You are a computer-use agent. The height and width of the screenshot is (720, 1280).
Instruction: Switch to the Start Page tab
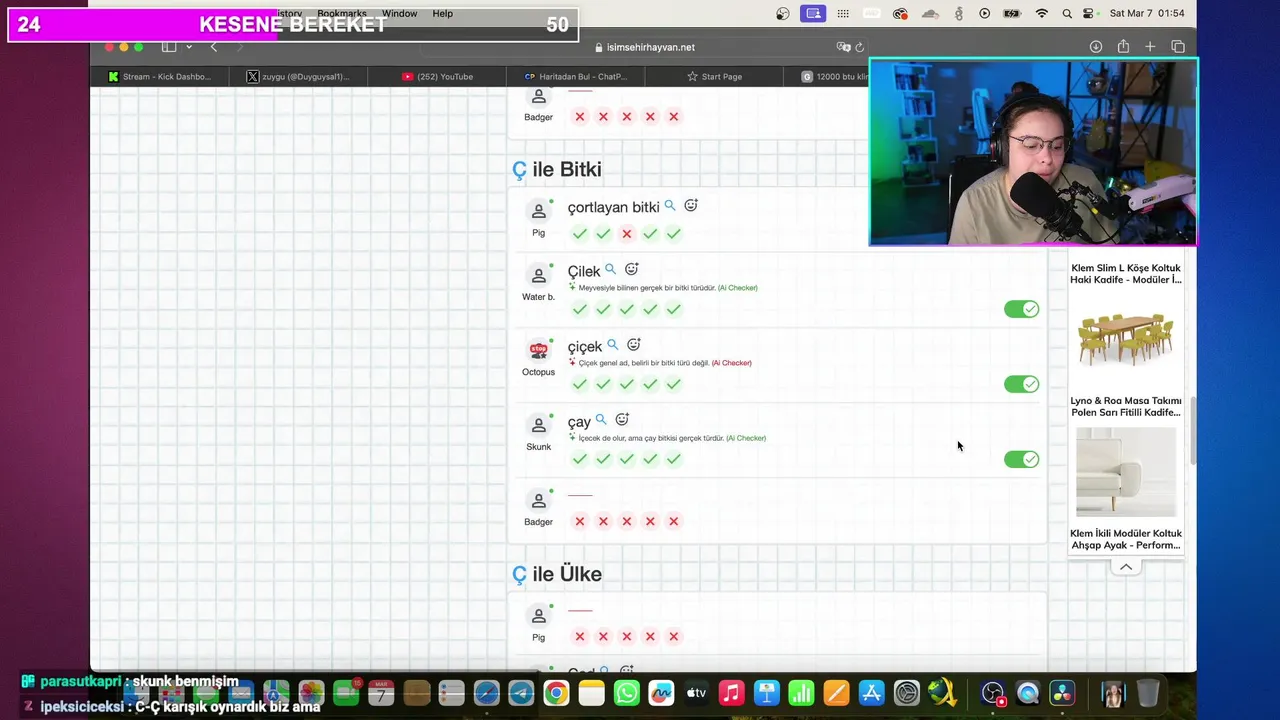[714, 76]
